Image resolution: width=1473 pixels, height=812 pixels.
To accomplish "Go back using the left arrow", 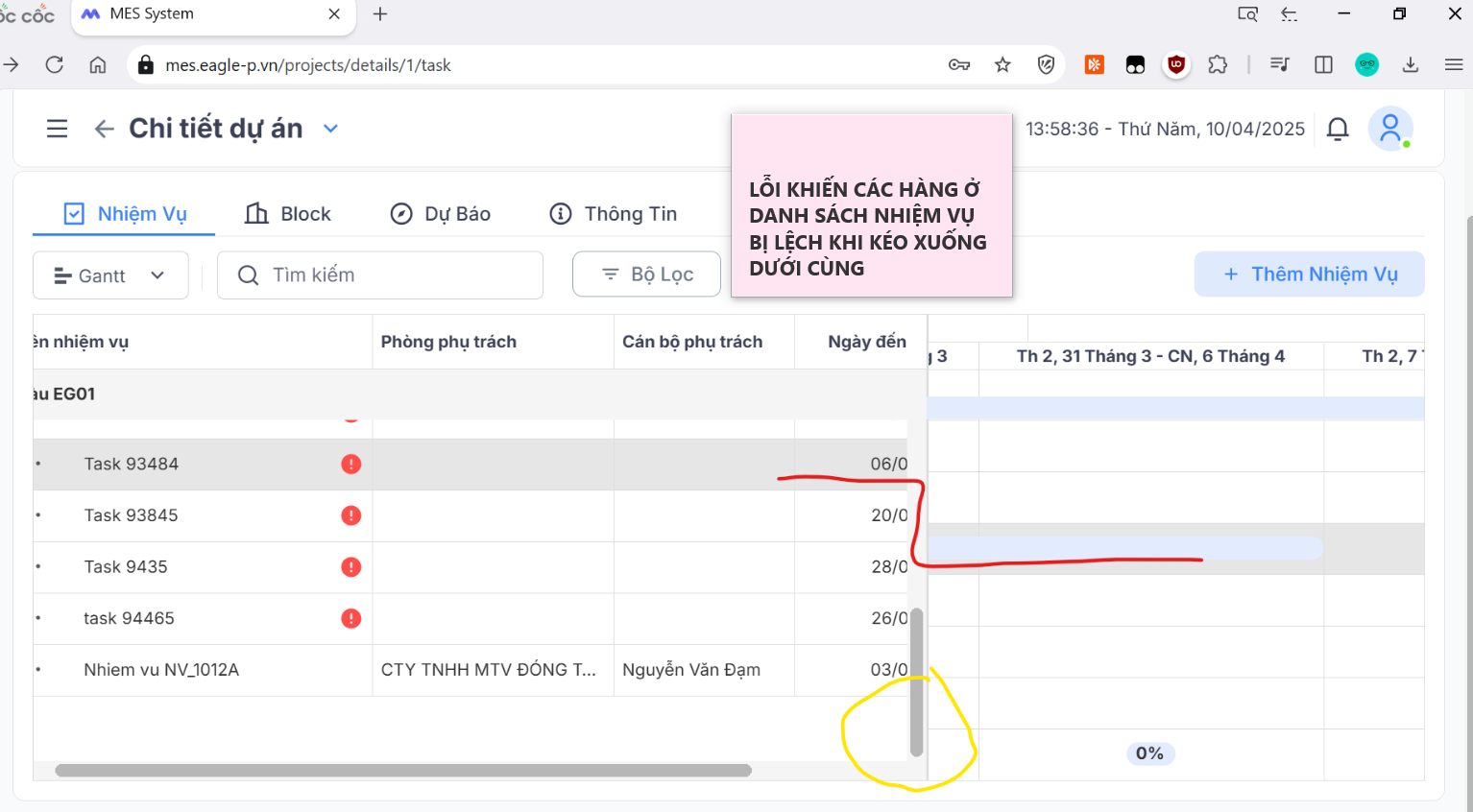I will [x=104, y=129].
